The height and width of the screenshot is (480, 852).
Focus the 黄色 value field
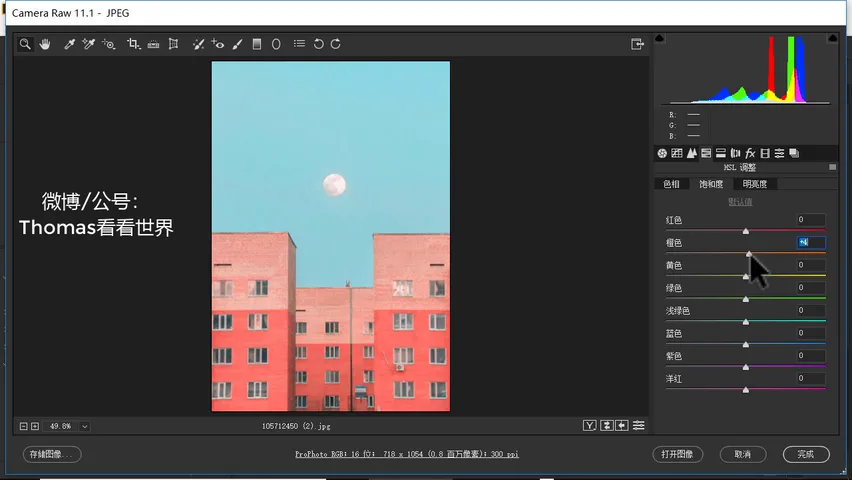[811, 265]
